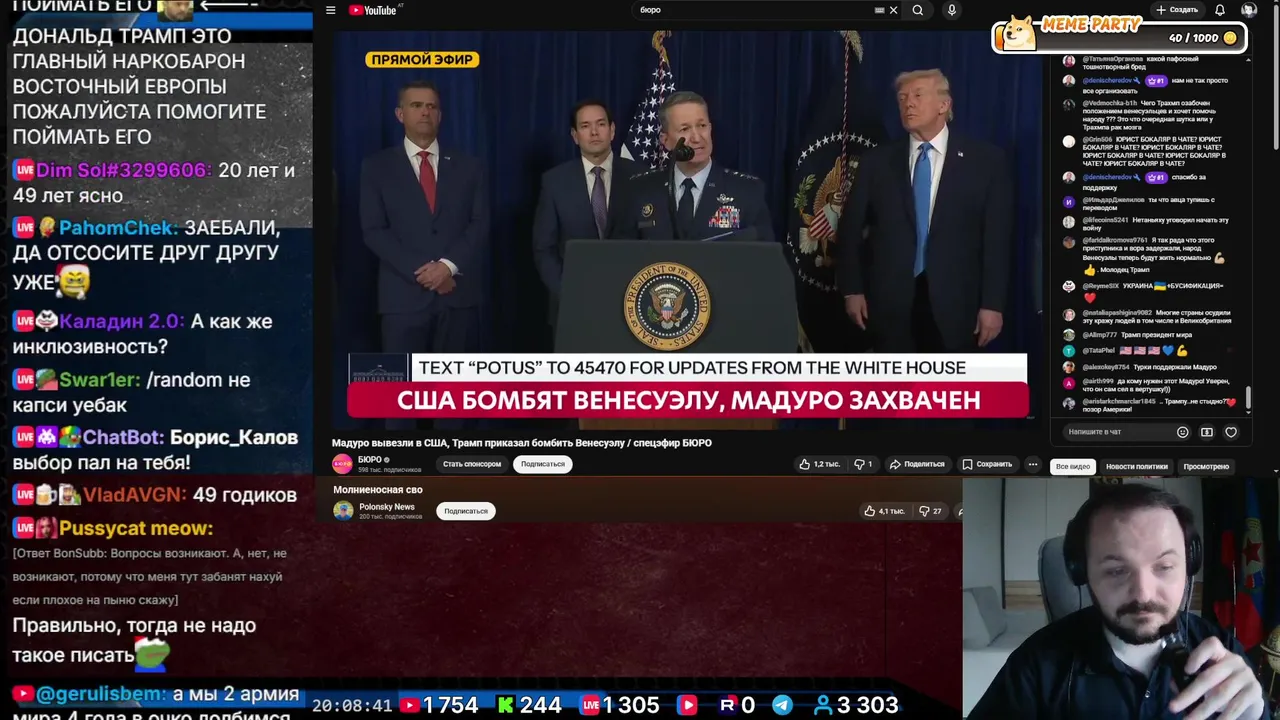Subscribe to the БЮРО channel
Image resolution: width=1280 pixels, height=720 pixels.
tap(543, 464)
